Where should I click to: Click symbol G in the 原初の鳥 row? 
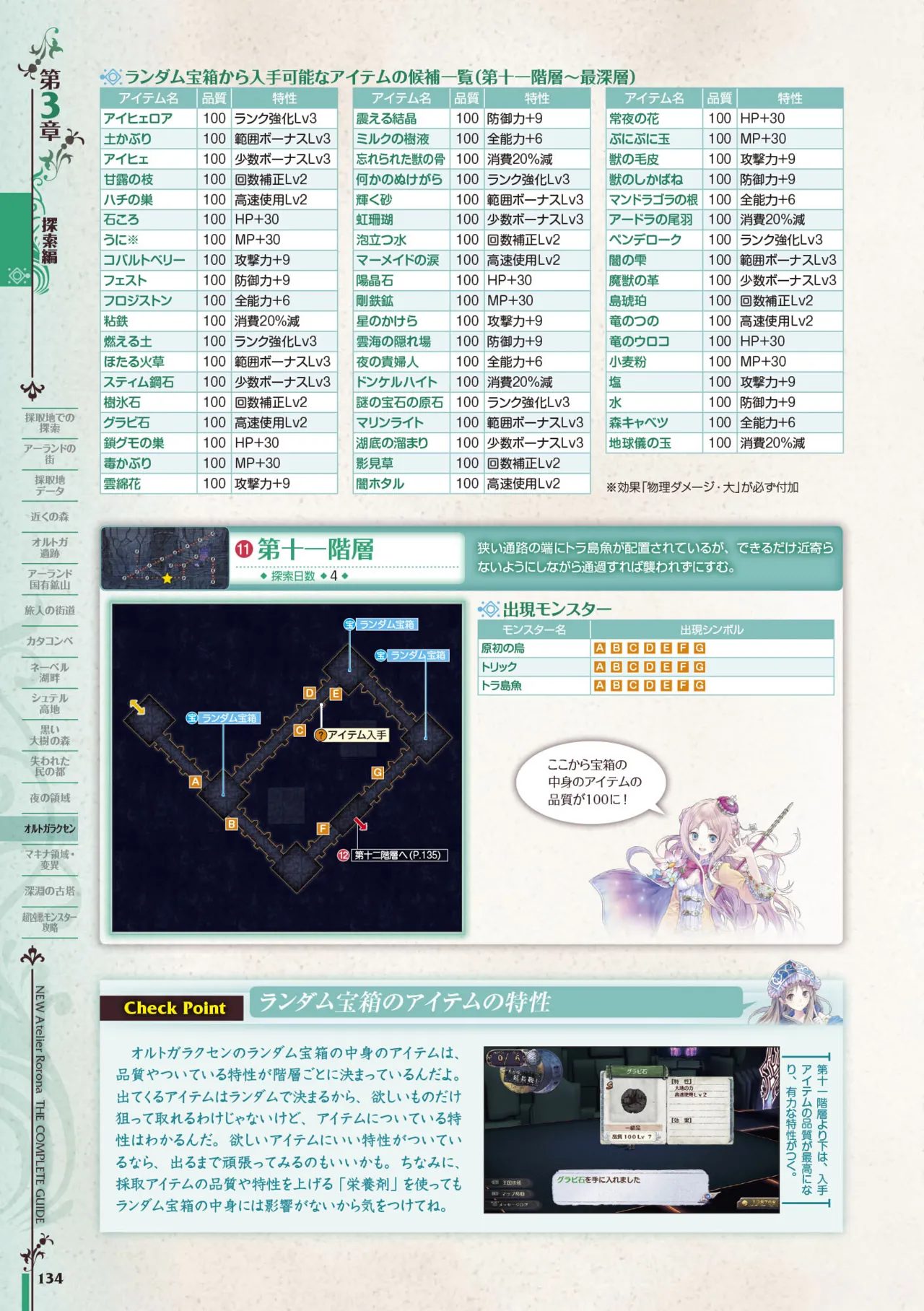699,648
